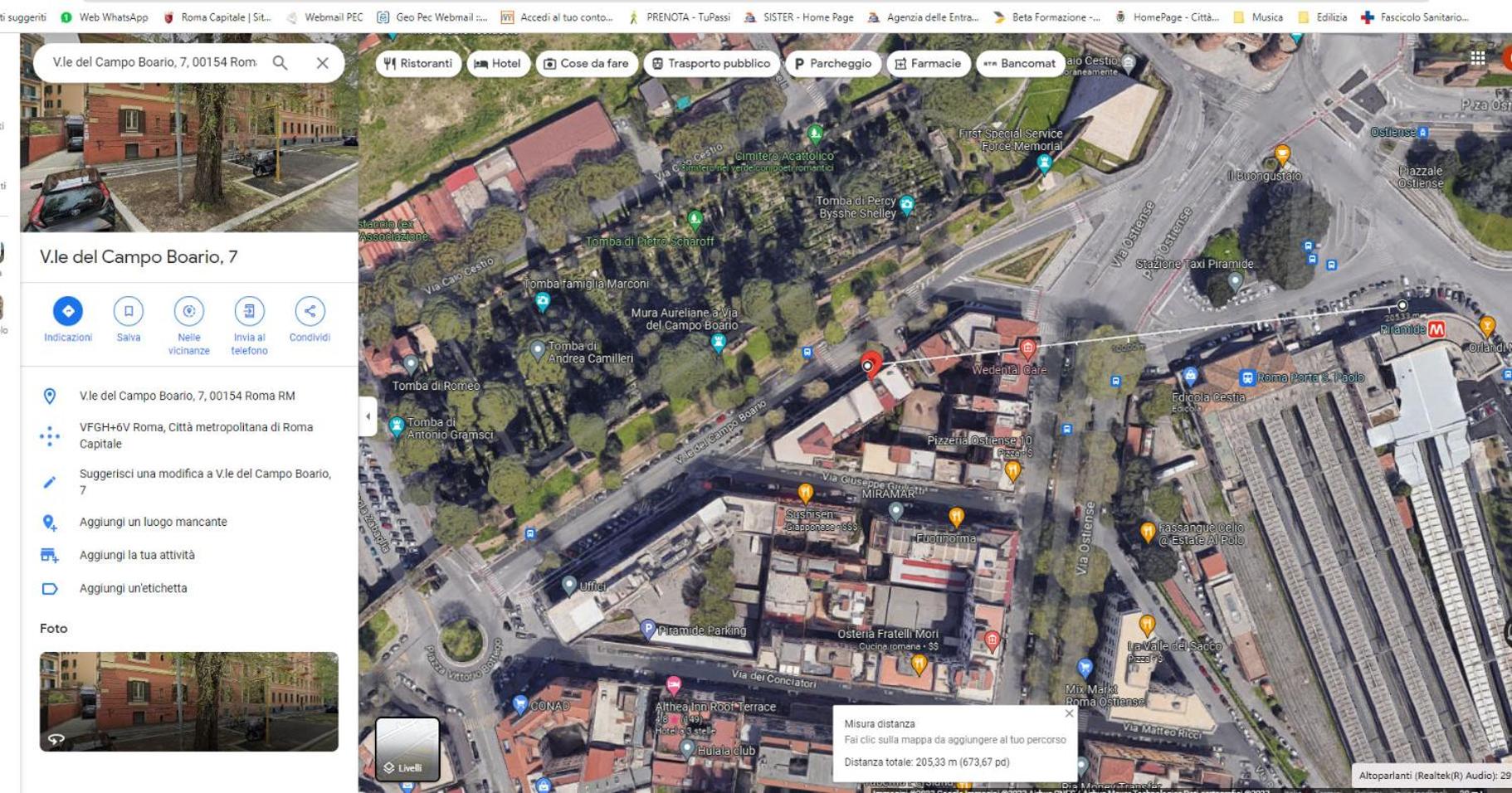1512x793 pixels.
Task: Close the Misura distanza box
Action: 1069,713
